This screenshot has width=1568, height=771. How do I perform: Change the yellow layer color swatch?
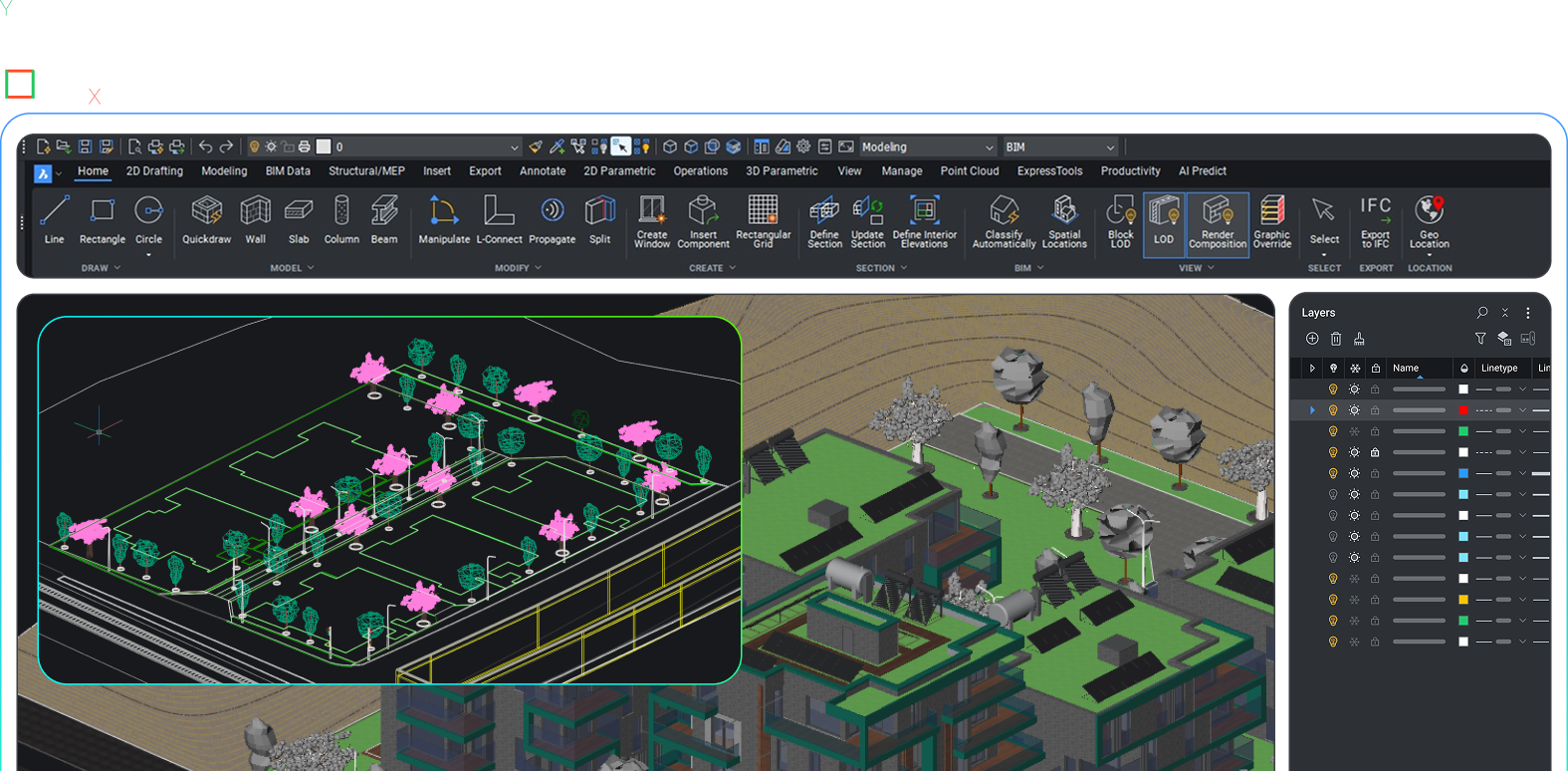coord(1463,600)
